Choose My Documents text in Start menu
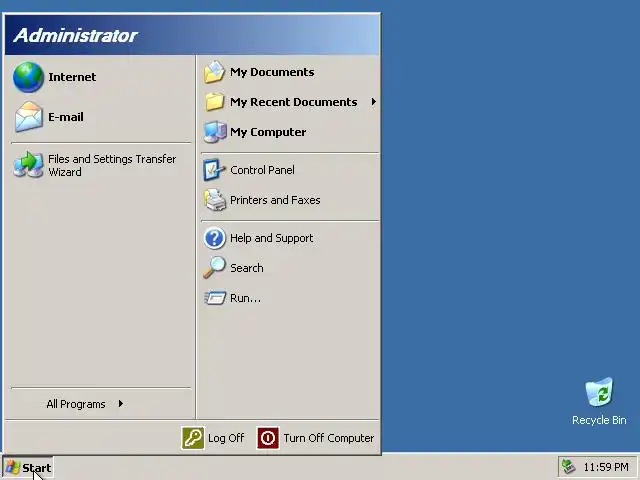The image size is (640, 480). [x=272, y=72]
